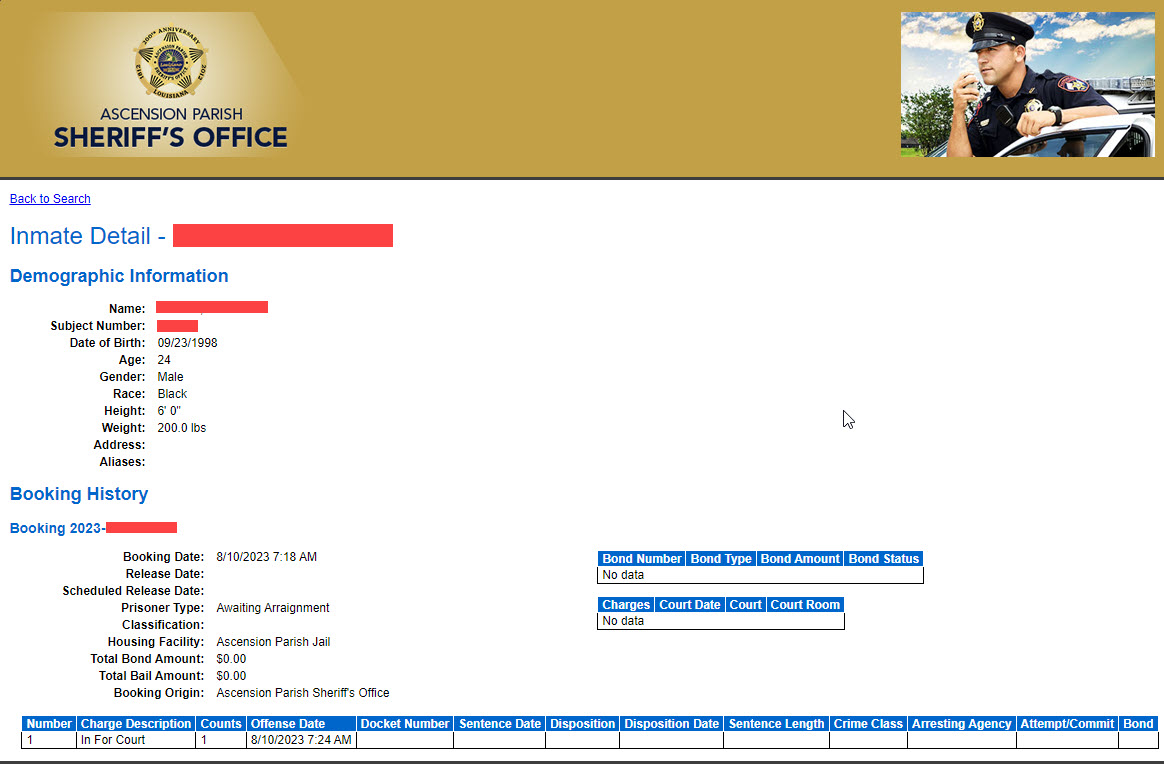
Task: Click the Crime Class column header
Action: 868,724
